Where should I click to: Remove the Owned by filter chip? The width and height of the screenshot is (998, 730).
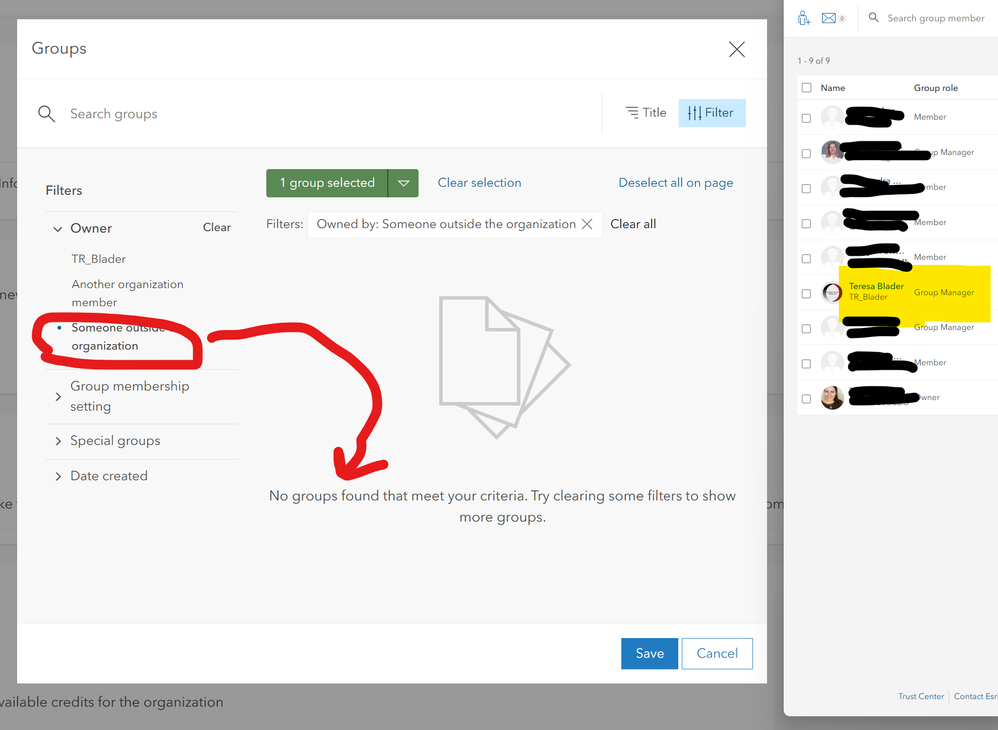587,224
